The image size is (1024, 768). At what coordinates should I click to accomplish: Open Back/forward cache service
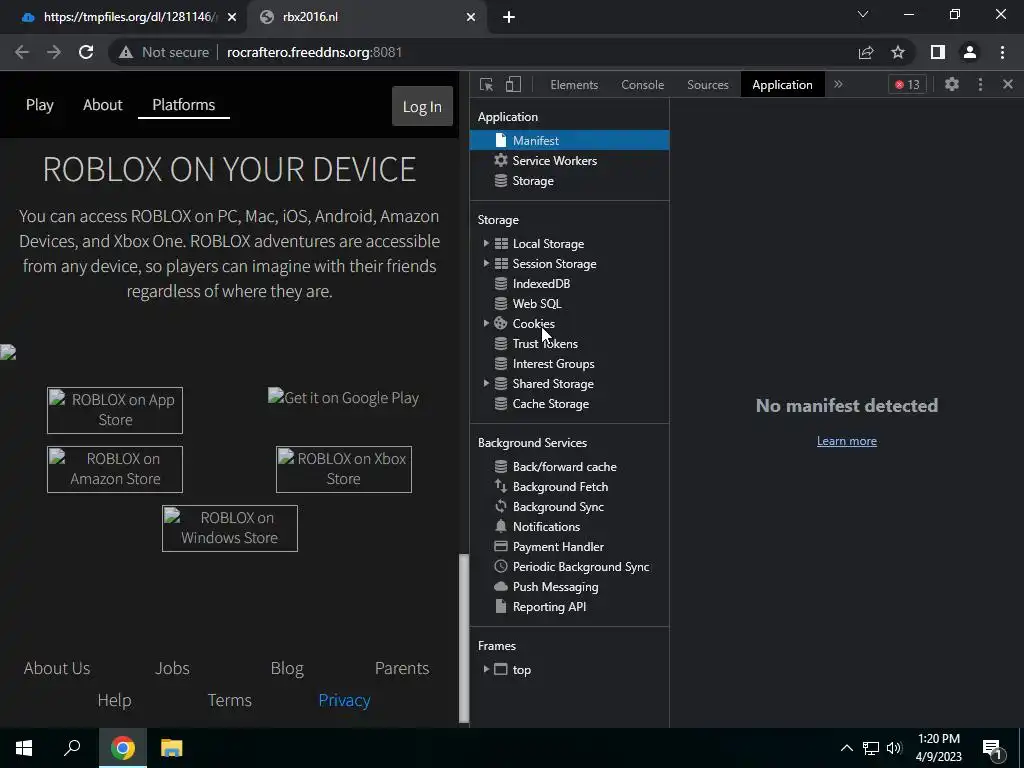[564, 467]
